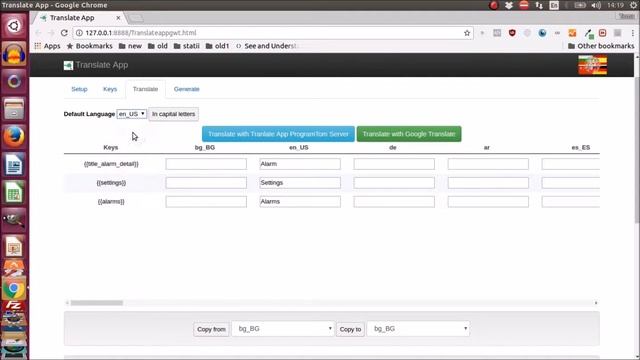Click the browser Forward arrow

pos(51,33)
